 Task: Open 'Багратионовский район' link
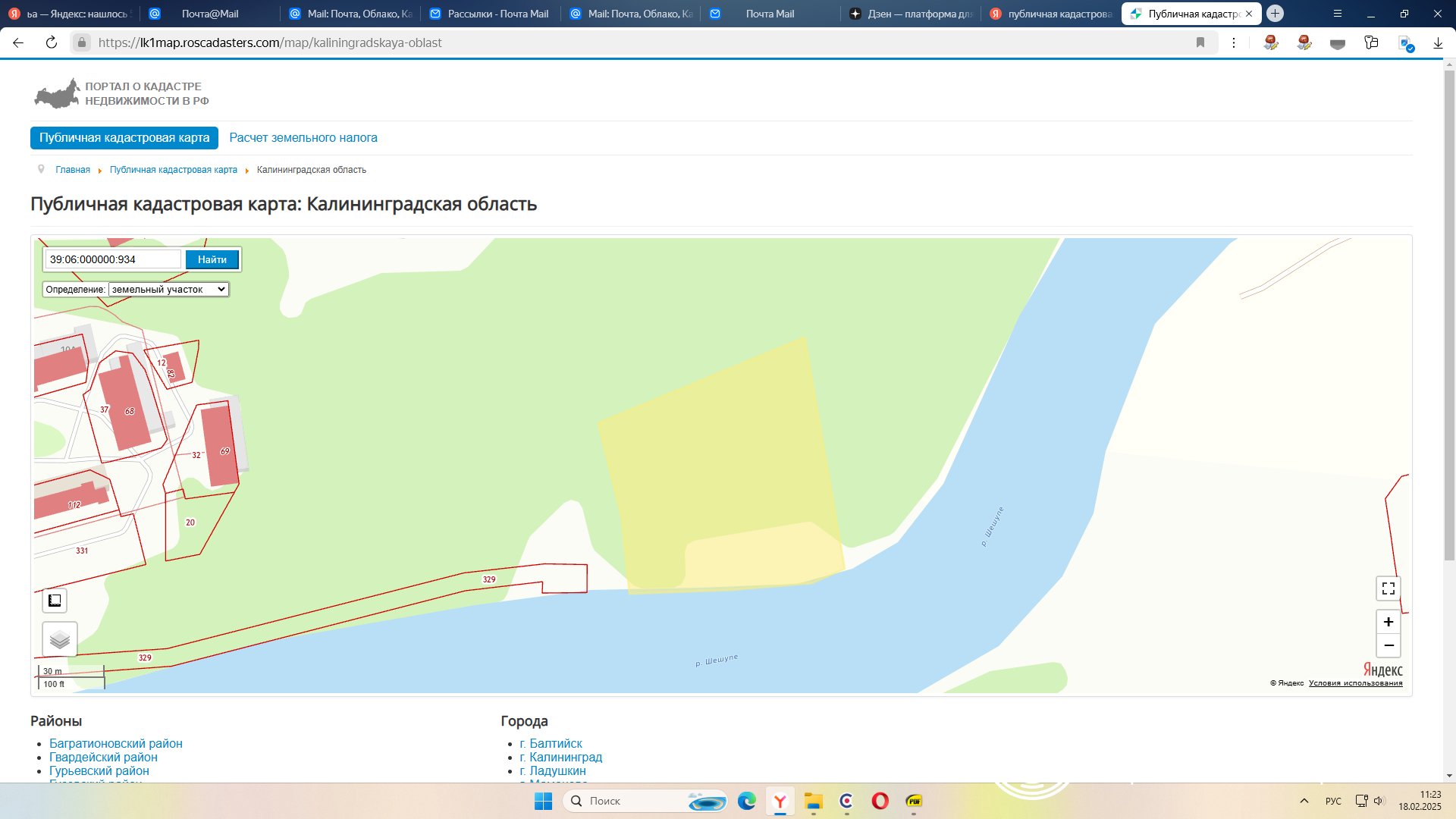(115, 743)
